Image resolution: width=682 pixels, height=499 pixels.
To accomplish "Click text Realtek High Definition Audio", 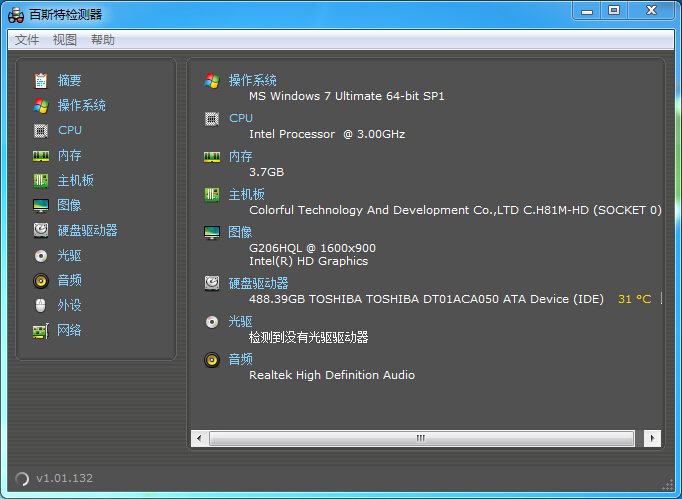I will (x=332, y=375).
